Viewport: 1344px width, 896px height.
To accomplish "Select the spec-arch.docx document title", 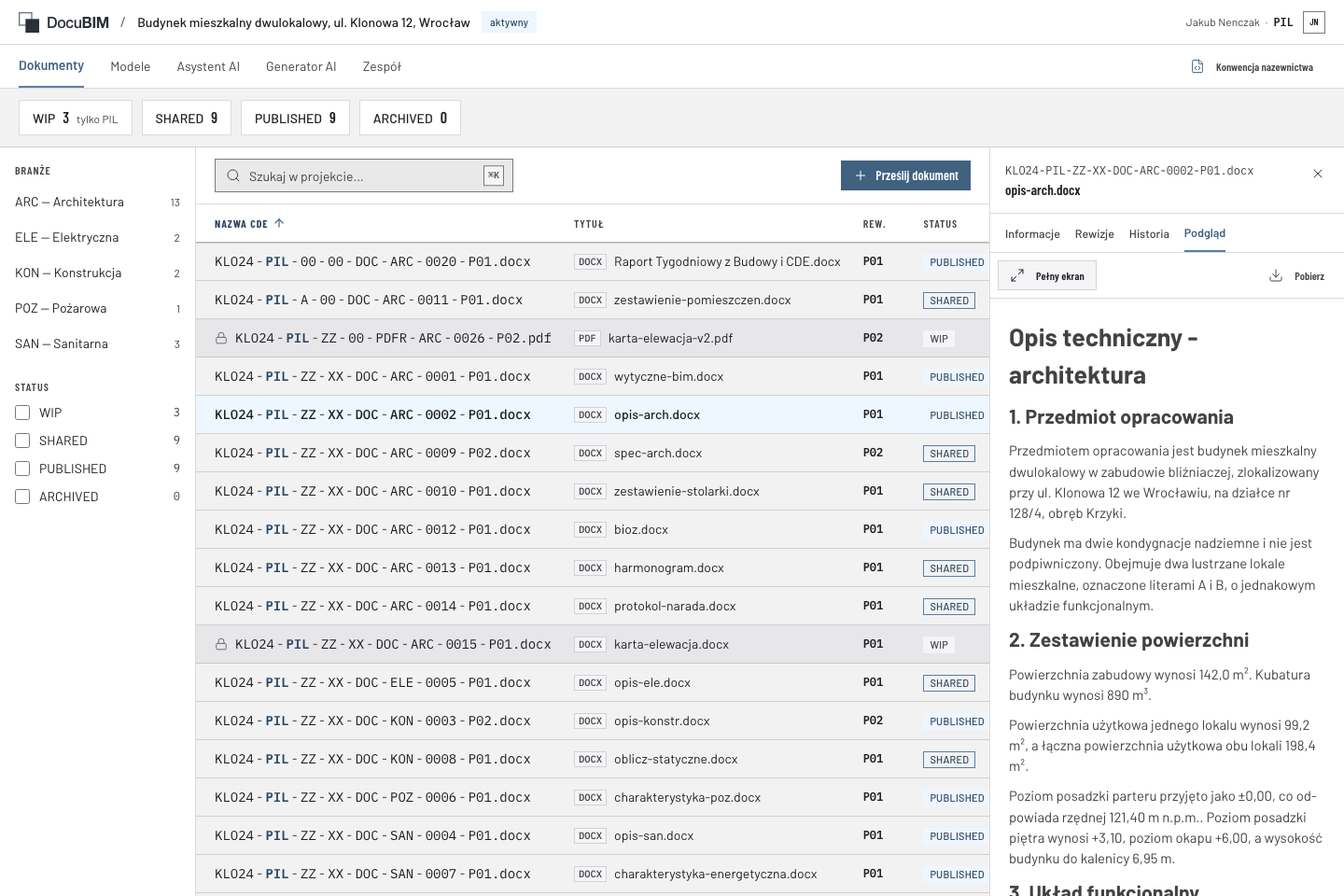I will point(658,454).
